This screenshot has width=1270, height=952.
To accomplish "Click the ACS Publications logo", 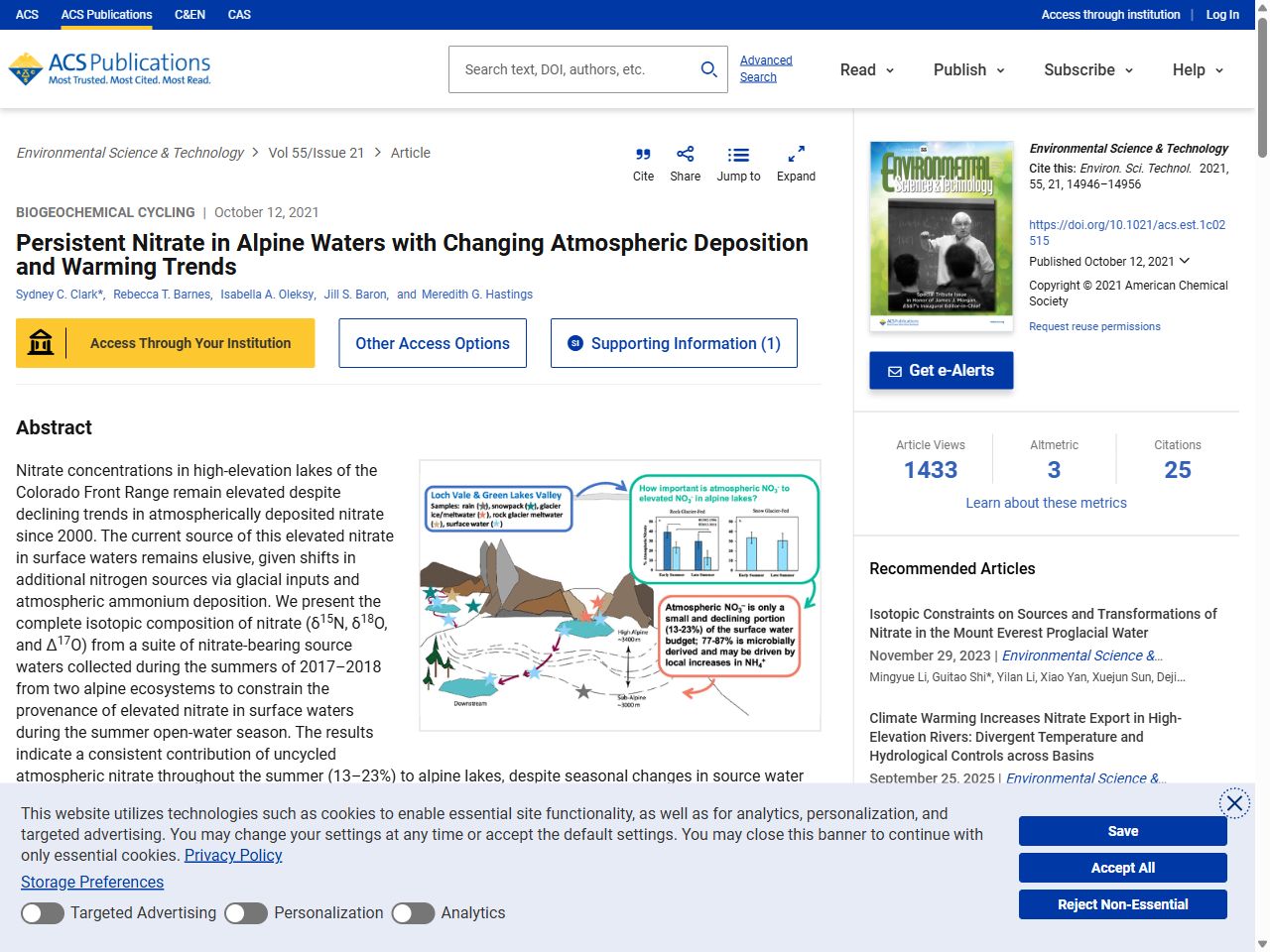I will [109, 68].
